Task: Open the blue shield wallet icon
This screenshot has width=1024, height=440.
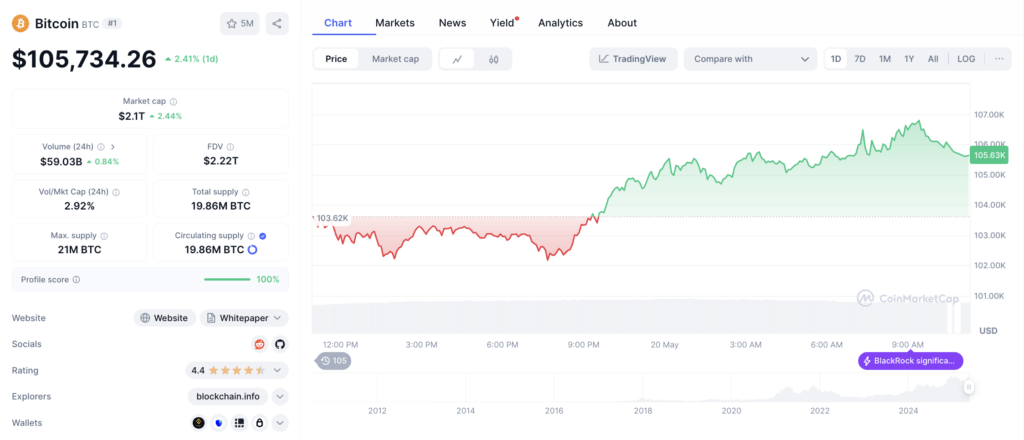Action: click(x=219, y=423)
